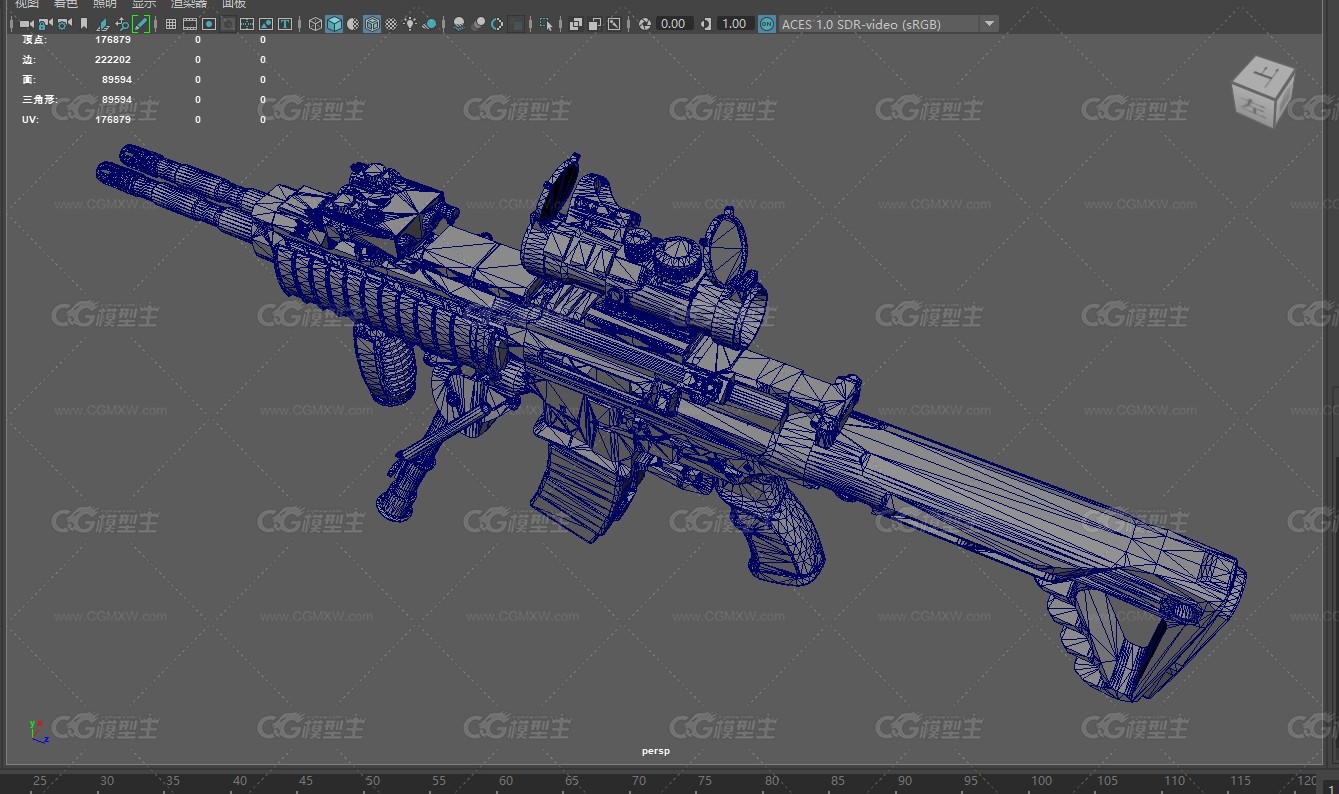Click the '89594' value in 面 row
1339x794 pixels.
click(116, 80)
